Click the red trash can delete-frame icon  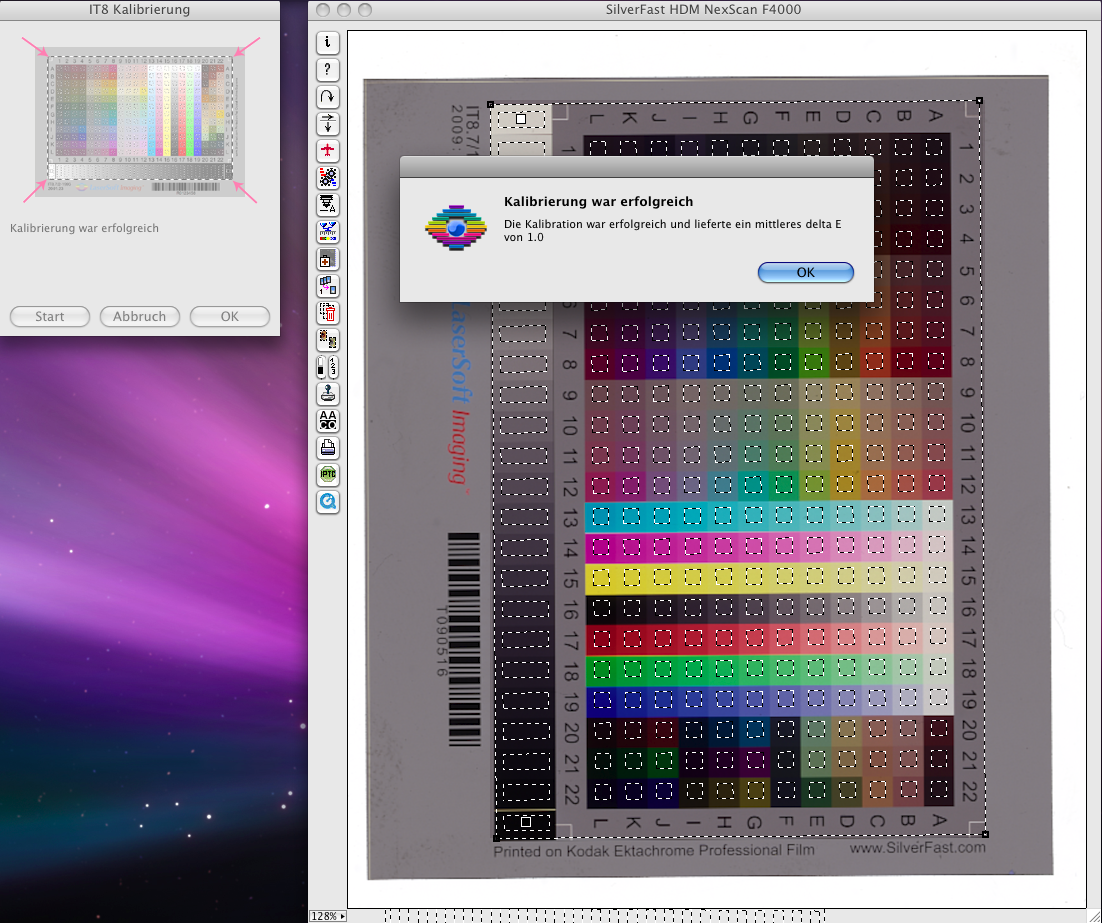(x=328, y=313)
